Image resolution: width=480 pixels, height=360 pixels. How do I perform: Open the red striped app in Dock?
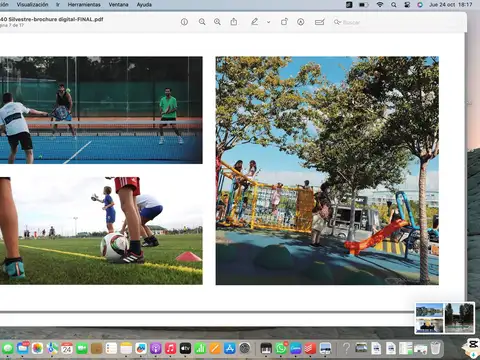pos(310,349)
